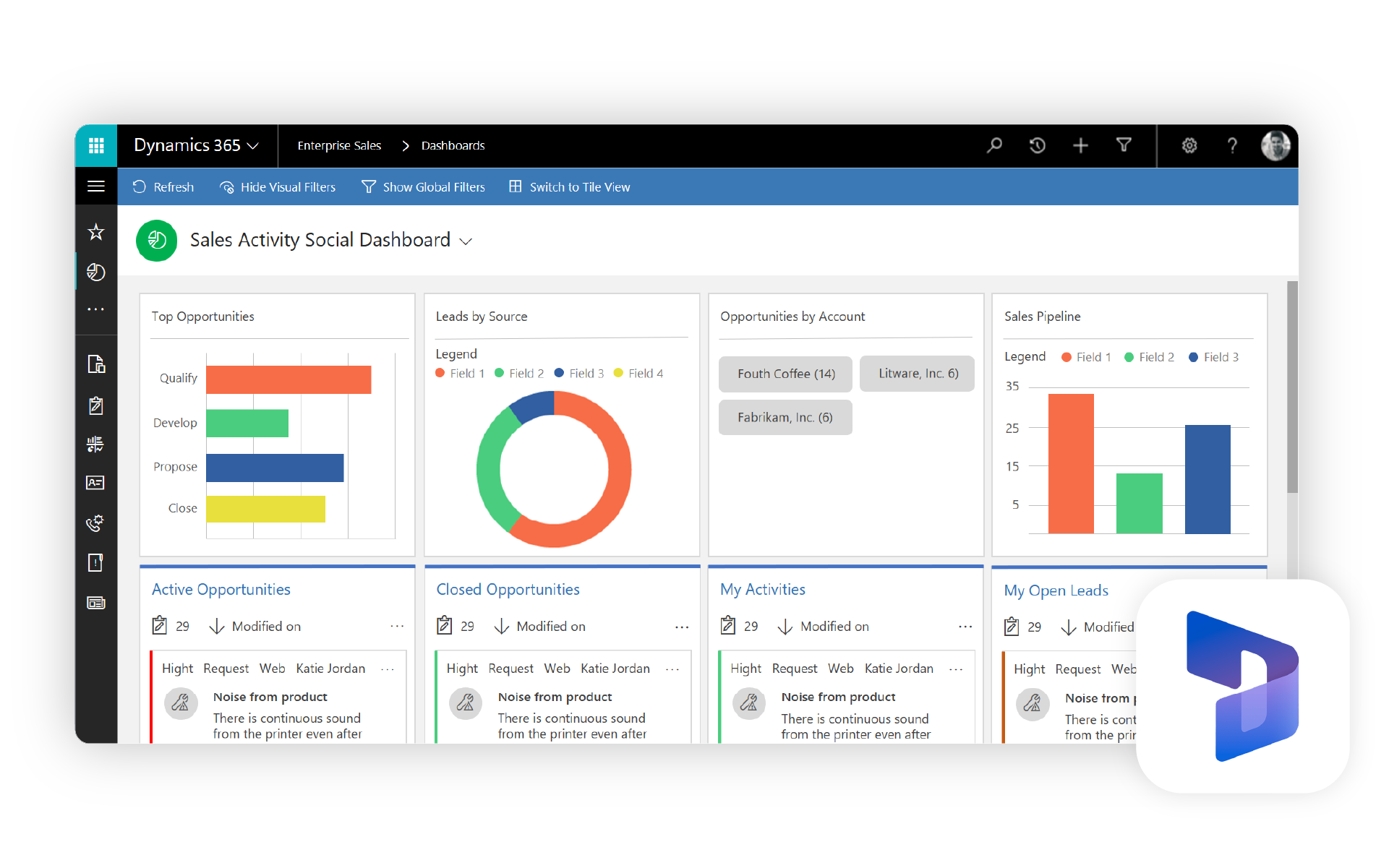Open advanced find filter icon
This screenshot has height=868, width=1389.
1124,145
